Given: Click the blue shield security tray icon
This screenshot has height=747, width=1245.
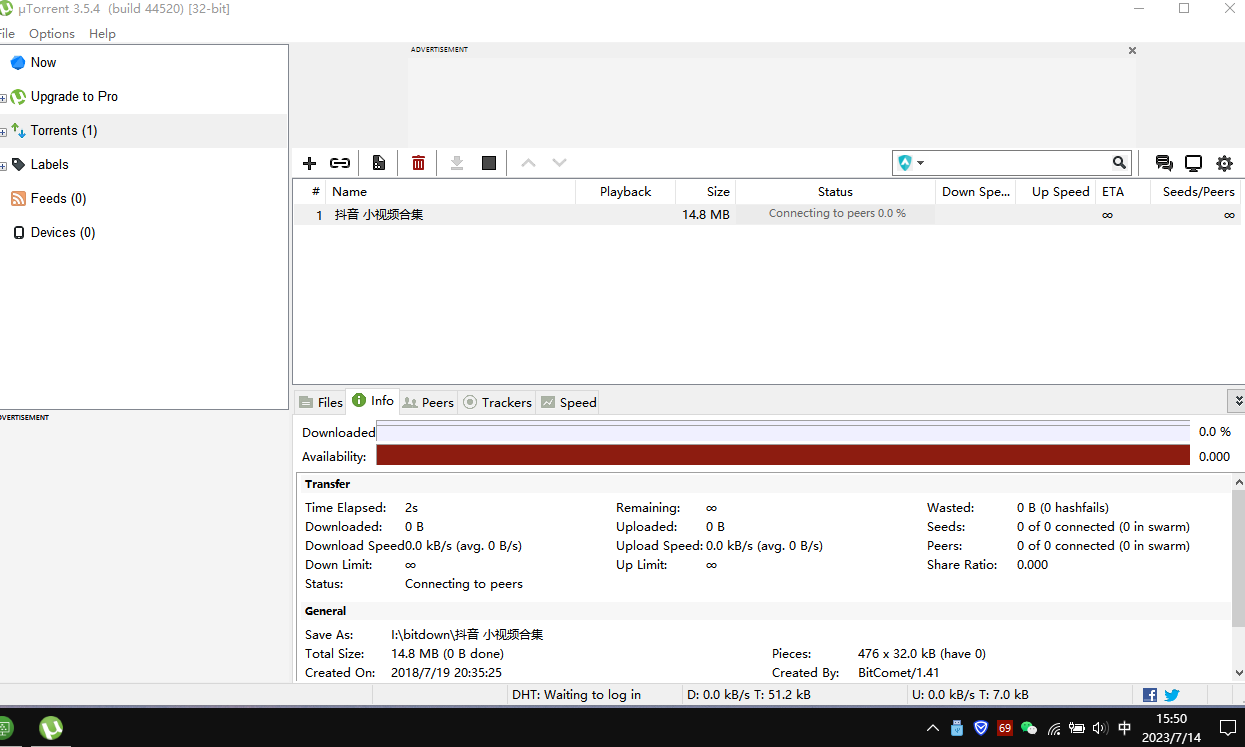Looking at the screenshot, I should point(981,728).
